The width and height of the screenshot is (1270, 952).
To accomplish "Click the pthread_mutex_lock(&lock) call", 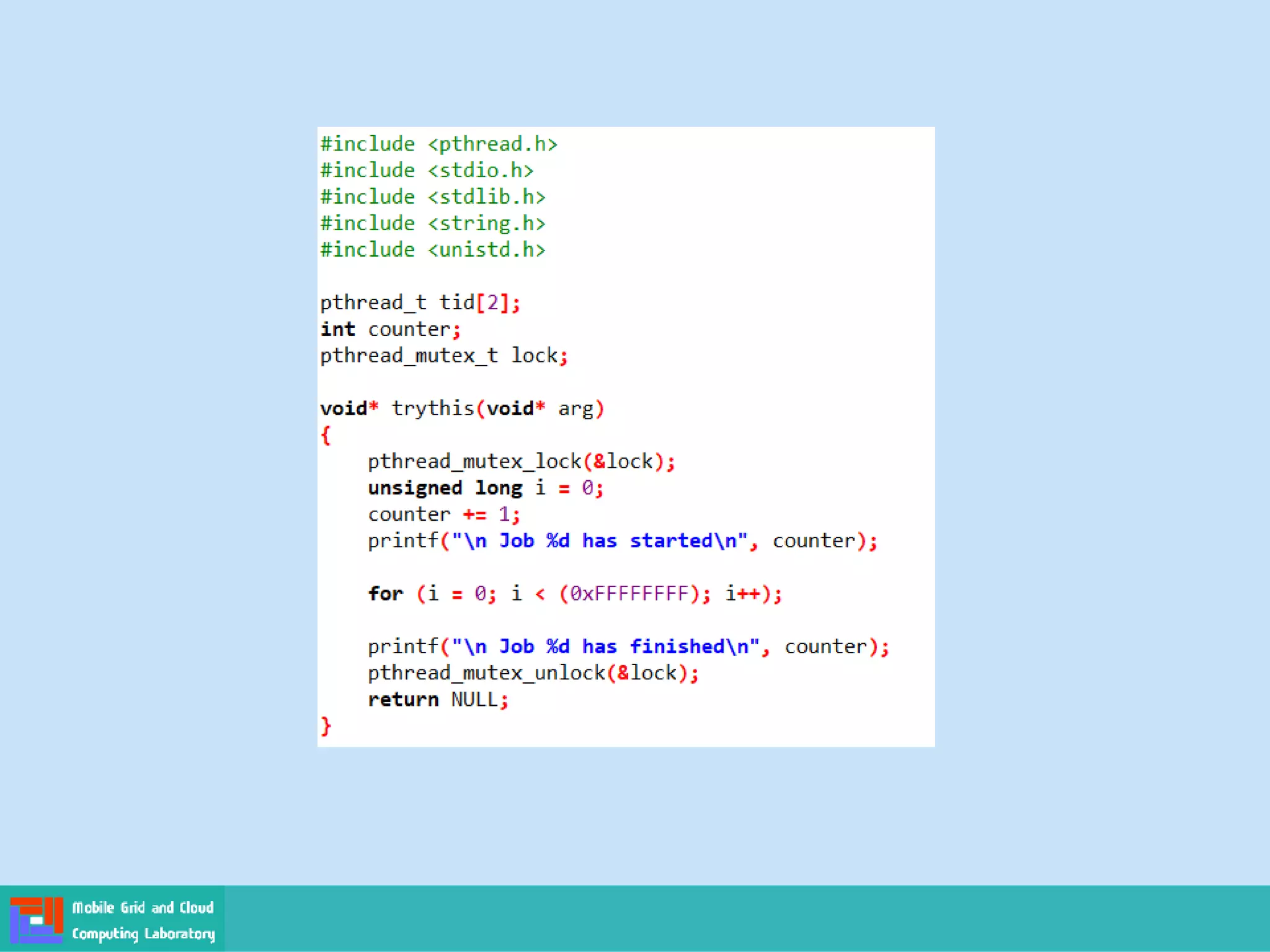I will tap(521, 462).
